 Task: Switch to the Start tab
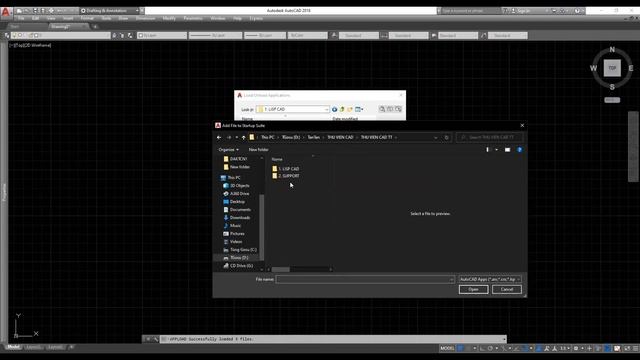pyautogui.click(x=15, y=27)
